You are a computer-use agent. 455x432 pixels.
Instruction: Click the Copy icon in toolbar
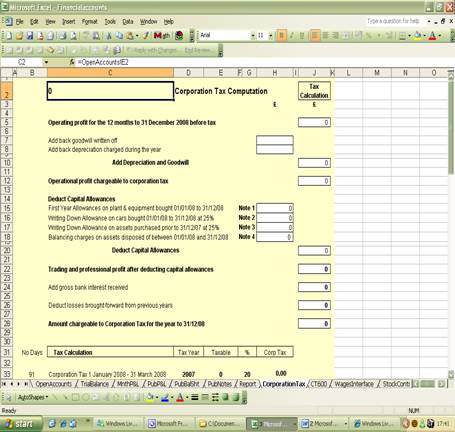pyautogui.click(x=119, y=35)
